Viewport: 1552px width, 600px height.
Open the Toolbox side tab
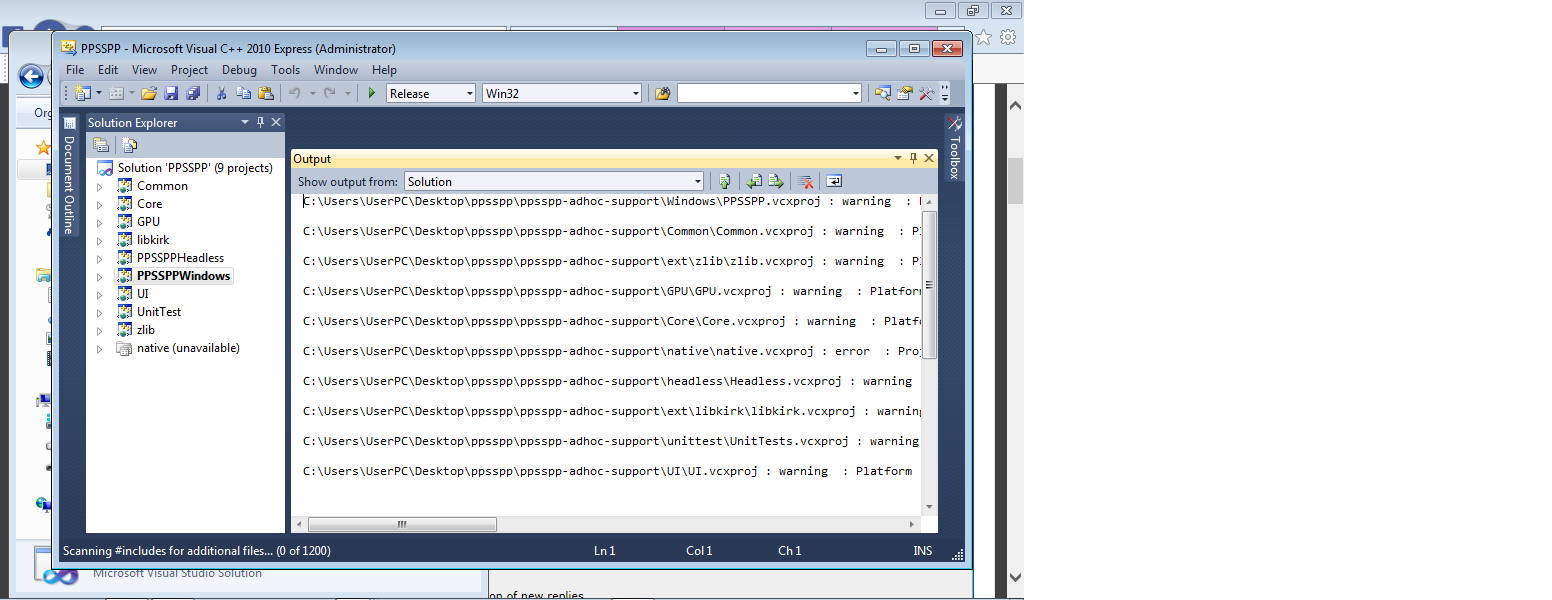[954, 148]
